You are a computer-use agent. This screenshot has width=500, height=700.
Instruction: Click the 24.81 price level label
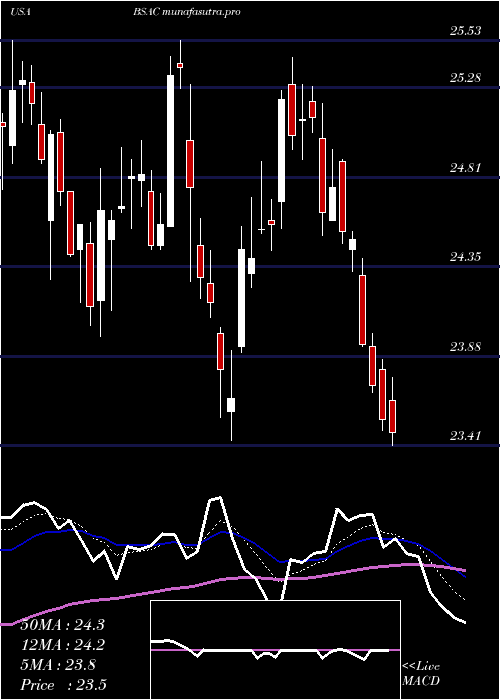tap(466, 168)
